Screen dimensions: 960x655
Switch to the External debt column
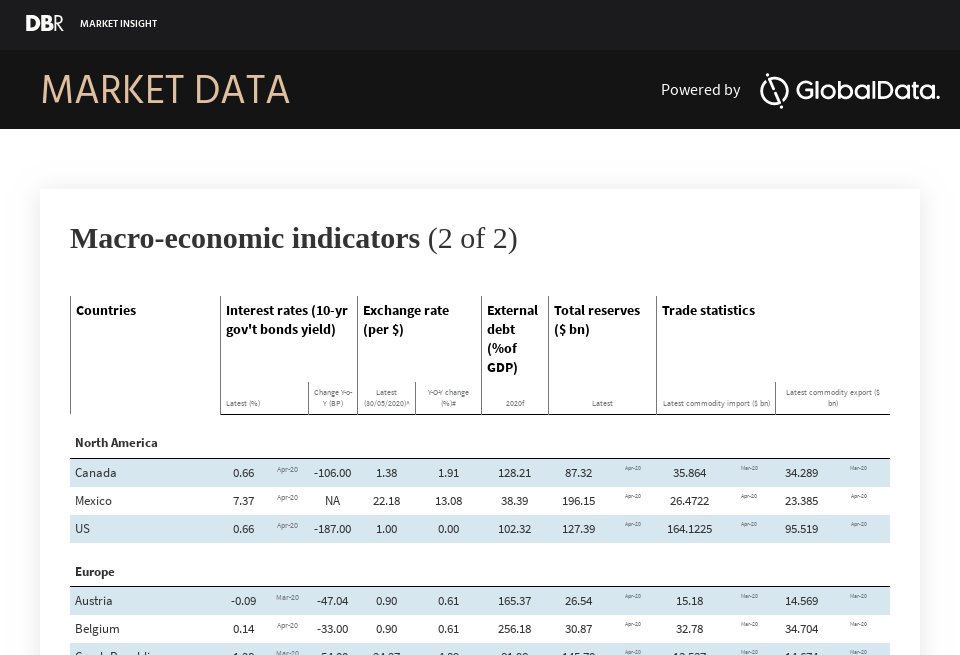(512, 338)
